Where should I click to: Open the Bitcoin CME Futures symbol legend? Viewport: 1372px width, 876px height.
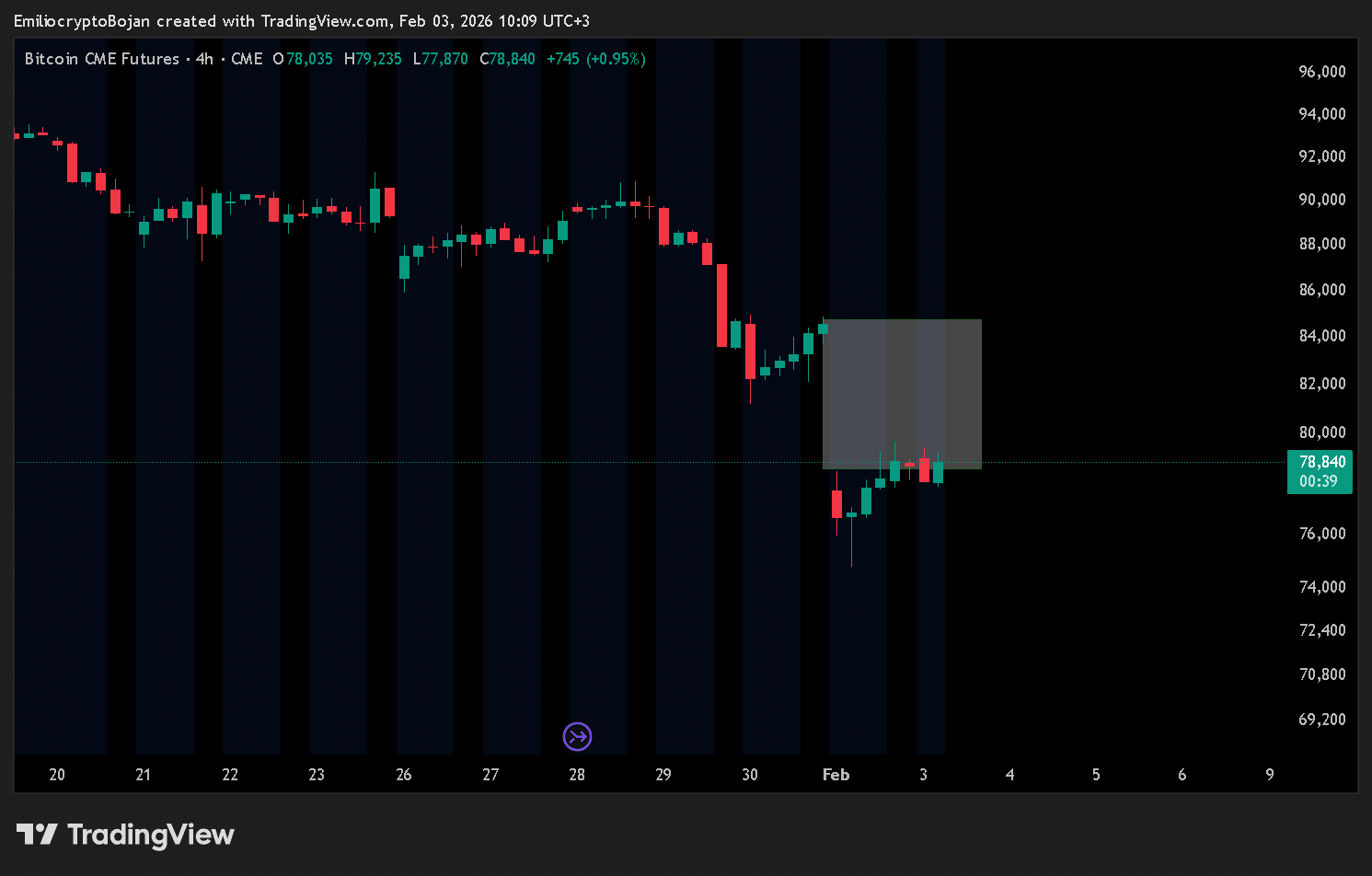tap(101, 59)
